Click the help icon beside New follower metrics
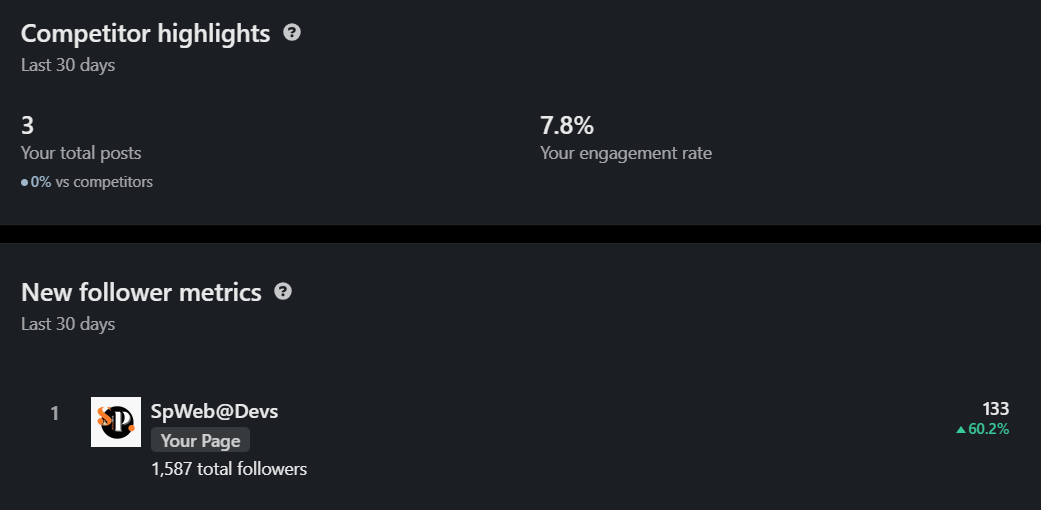This screenshot has width=1041, height=510. pos(283,292)
